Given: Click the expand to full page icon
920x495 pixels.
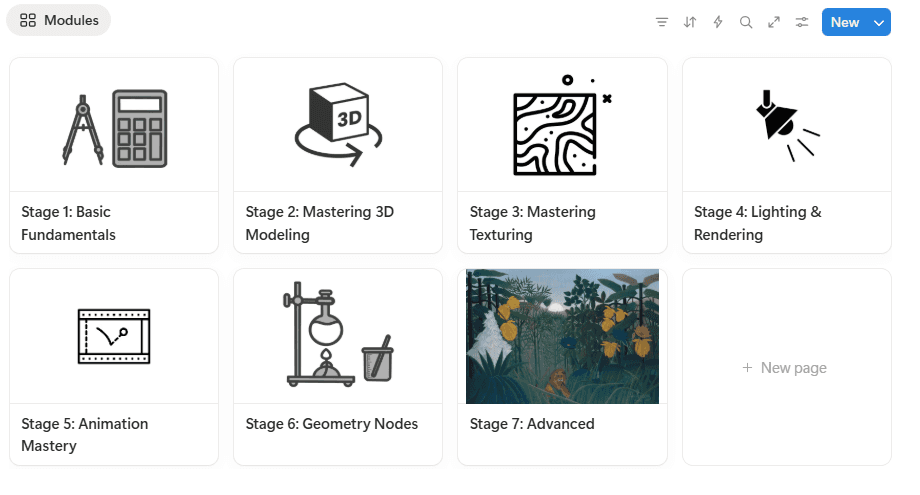Looking at the screenshot, I should [x=774, y=22].
